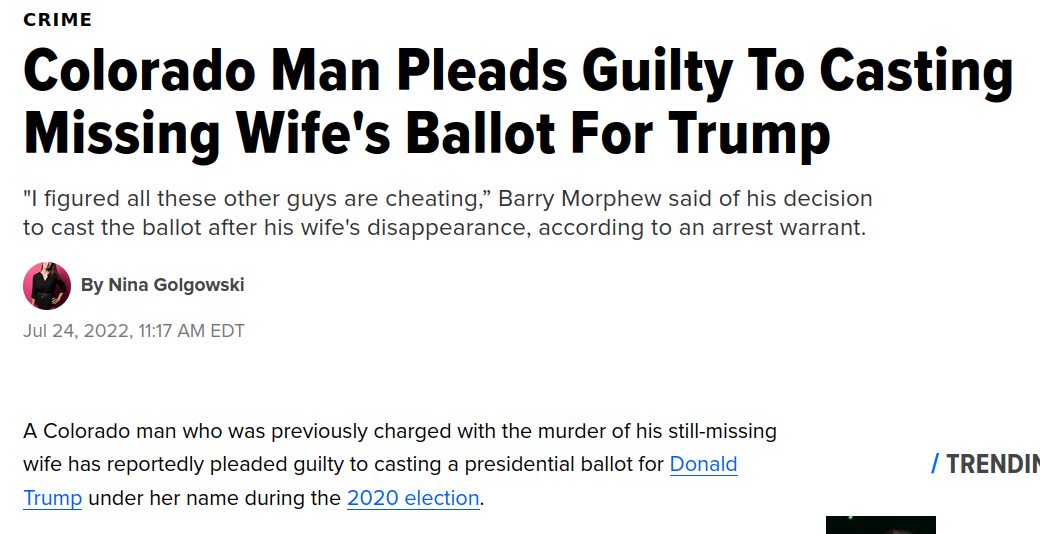
Task: Open Nina Golgowski's author page
Action: [176, 285]
